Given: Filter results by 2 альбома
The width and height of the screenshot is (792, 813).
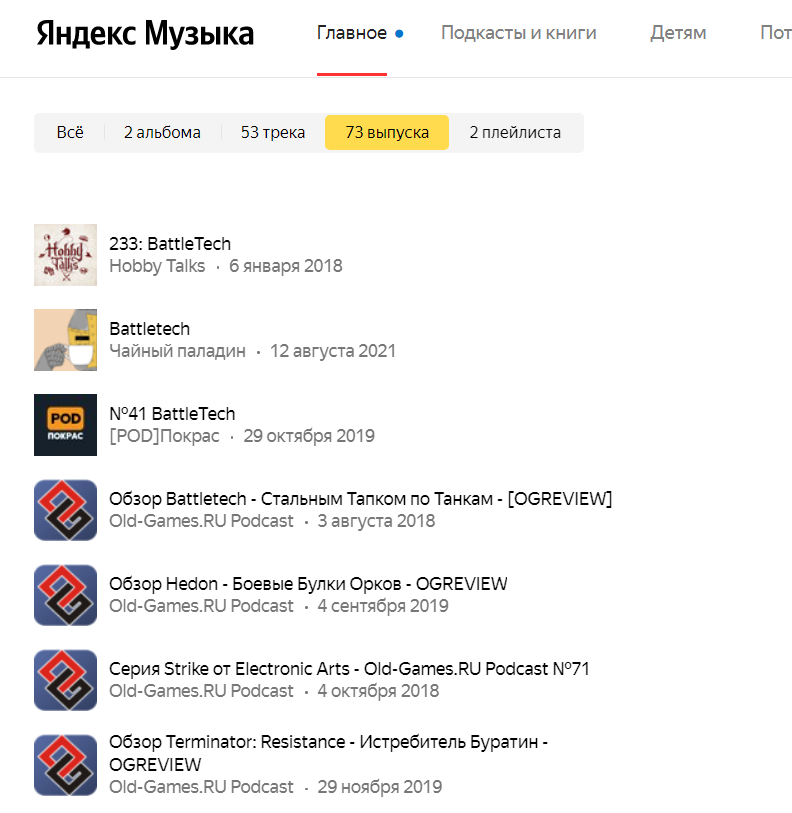Looking at the screenshot, I should tap(162, 133).
